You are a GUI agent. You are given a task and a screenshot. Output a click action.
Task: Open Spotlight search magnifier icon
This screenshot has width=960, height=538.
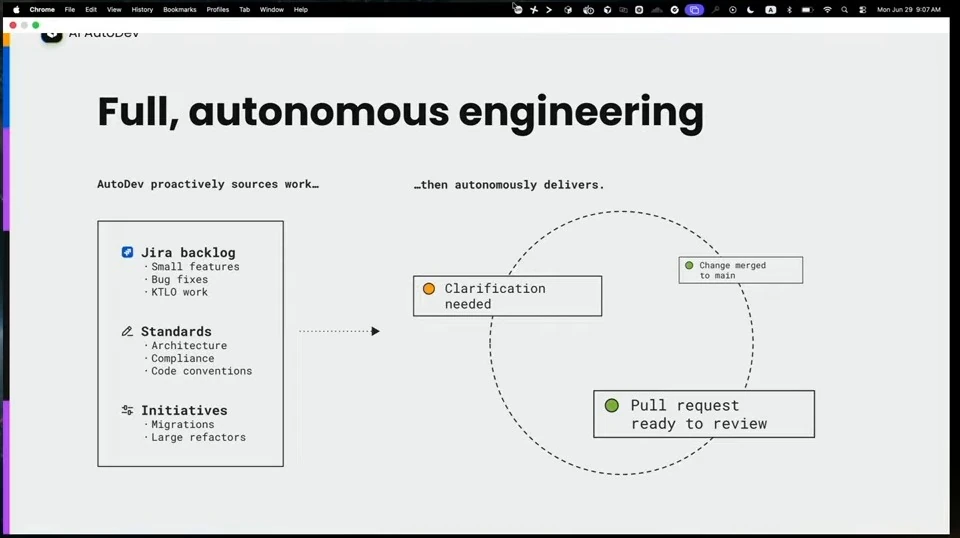844,10
